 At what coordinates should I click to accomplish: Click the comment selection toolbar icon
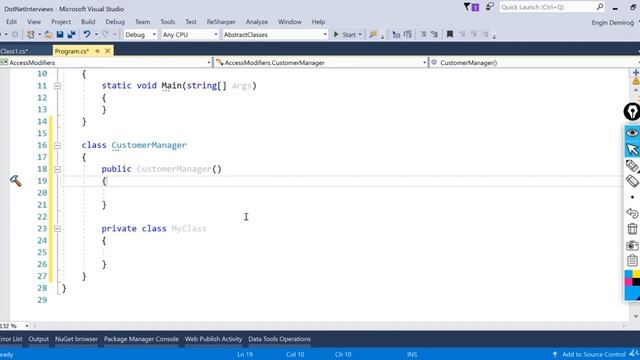(423, 35)
